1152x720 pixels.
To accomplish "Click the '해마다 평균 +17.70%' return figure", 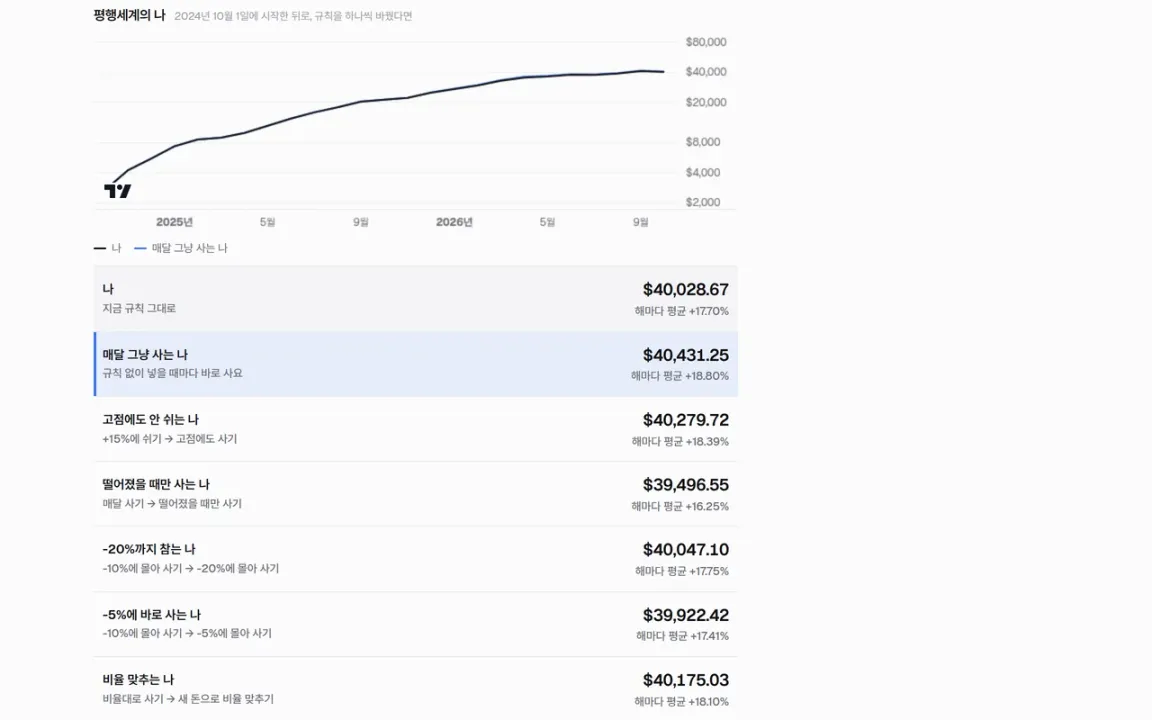I will 682,312.
